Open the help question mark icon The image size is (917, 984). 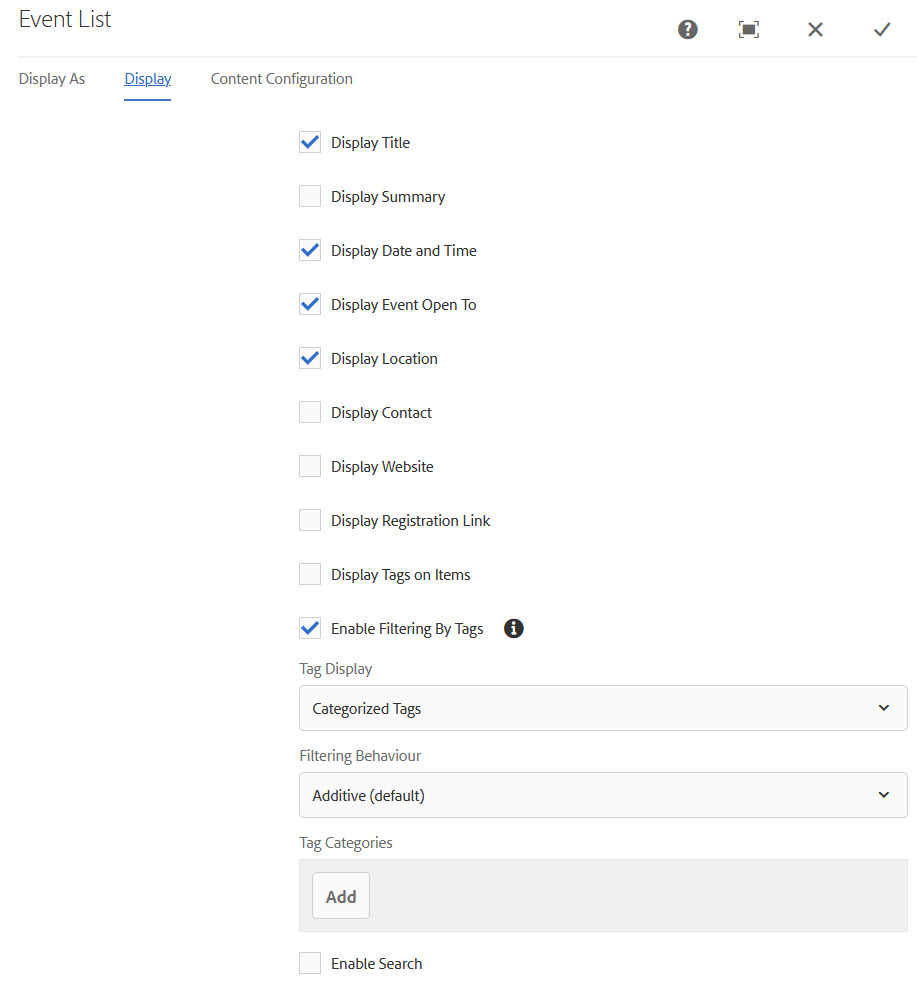tap(687, 29)
